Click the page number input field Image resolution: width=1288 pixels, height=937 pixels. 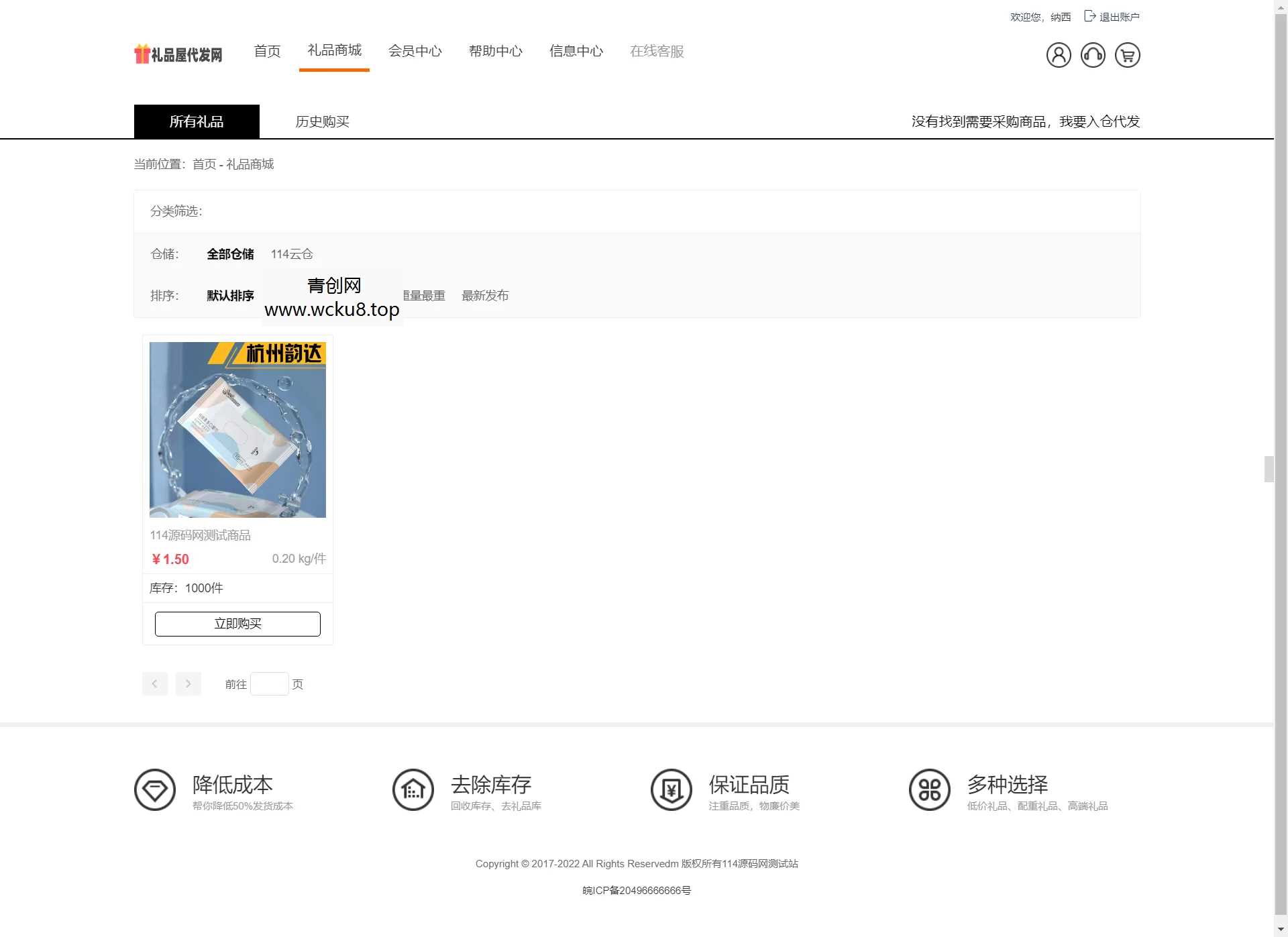(270, 683)
